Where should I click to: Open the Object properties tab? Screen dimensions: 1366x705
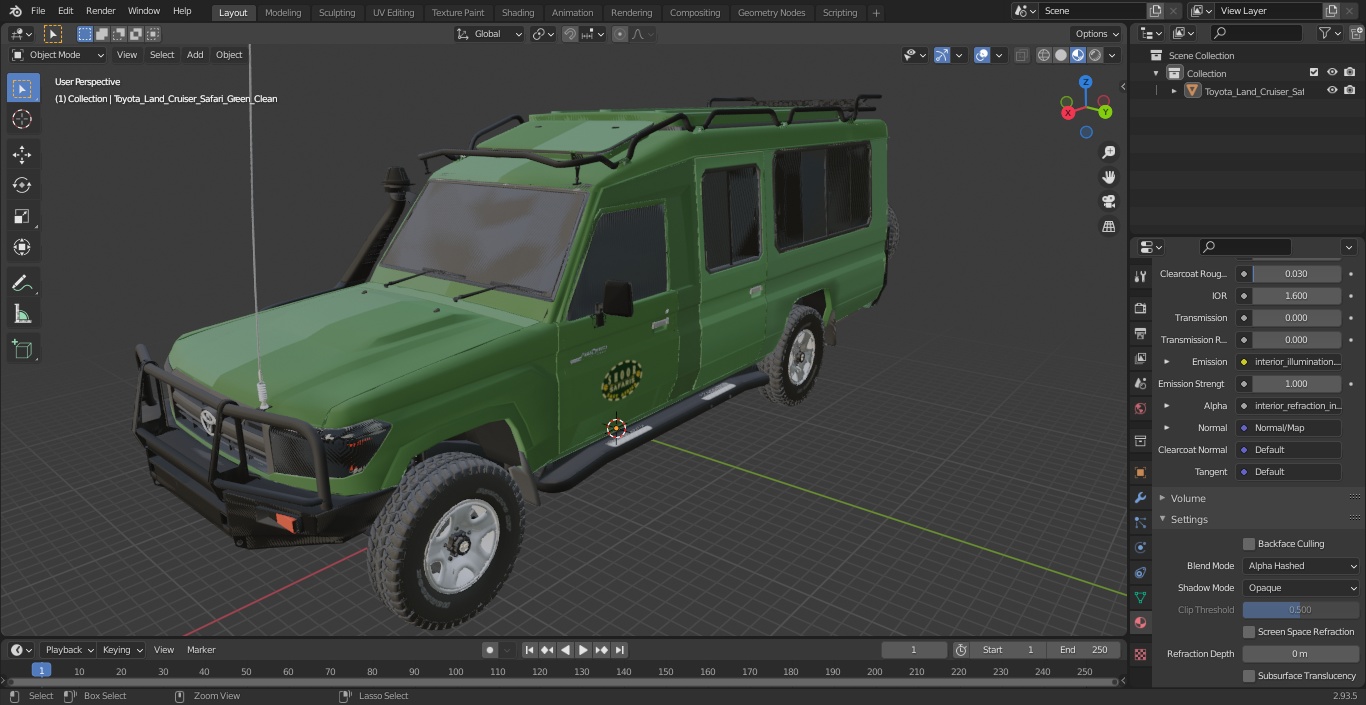point(1140,472)
